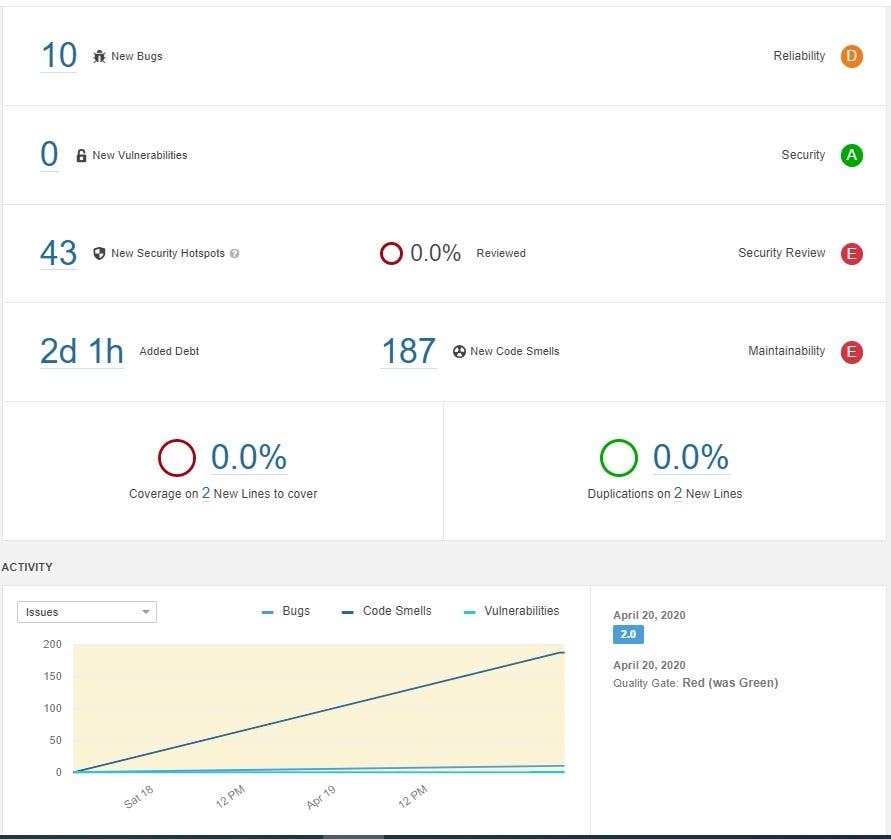Screen dimensions: 891x839
Task: Click the code smell icon beside 187
Action: click(x=459, y=351)
